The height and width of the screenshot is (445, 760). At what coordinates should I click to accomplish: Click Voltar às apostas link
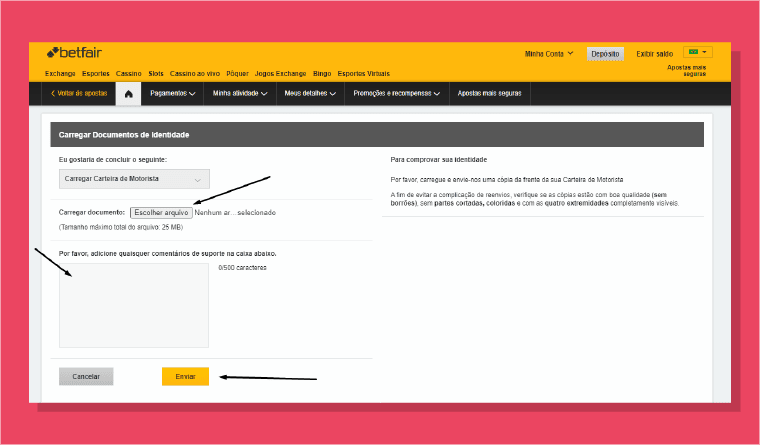(79, 93)
